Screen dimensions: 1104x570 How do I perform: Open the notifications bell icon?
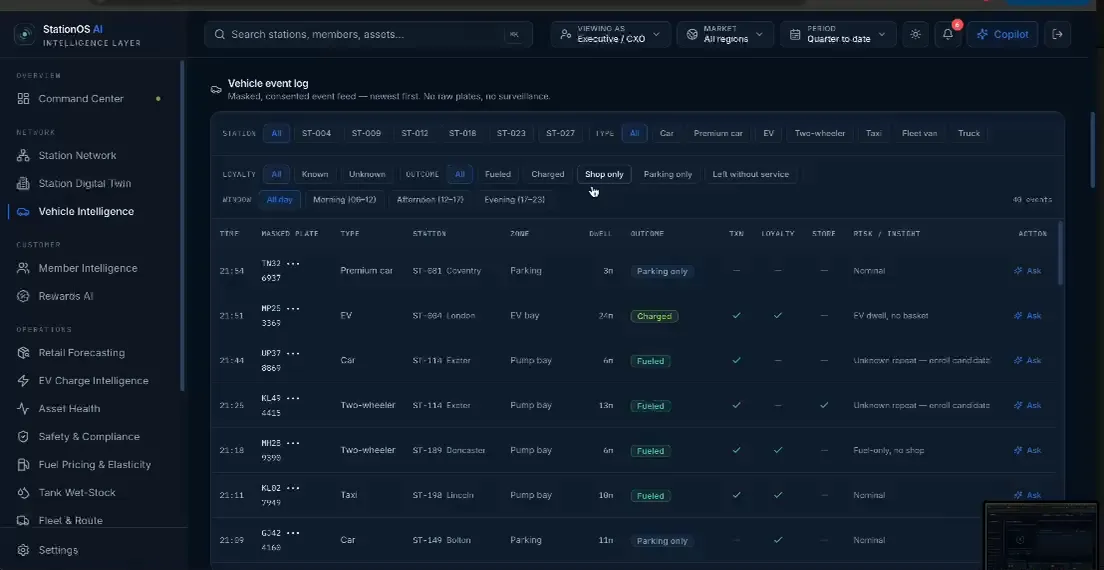[948, 34]
